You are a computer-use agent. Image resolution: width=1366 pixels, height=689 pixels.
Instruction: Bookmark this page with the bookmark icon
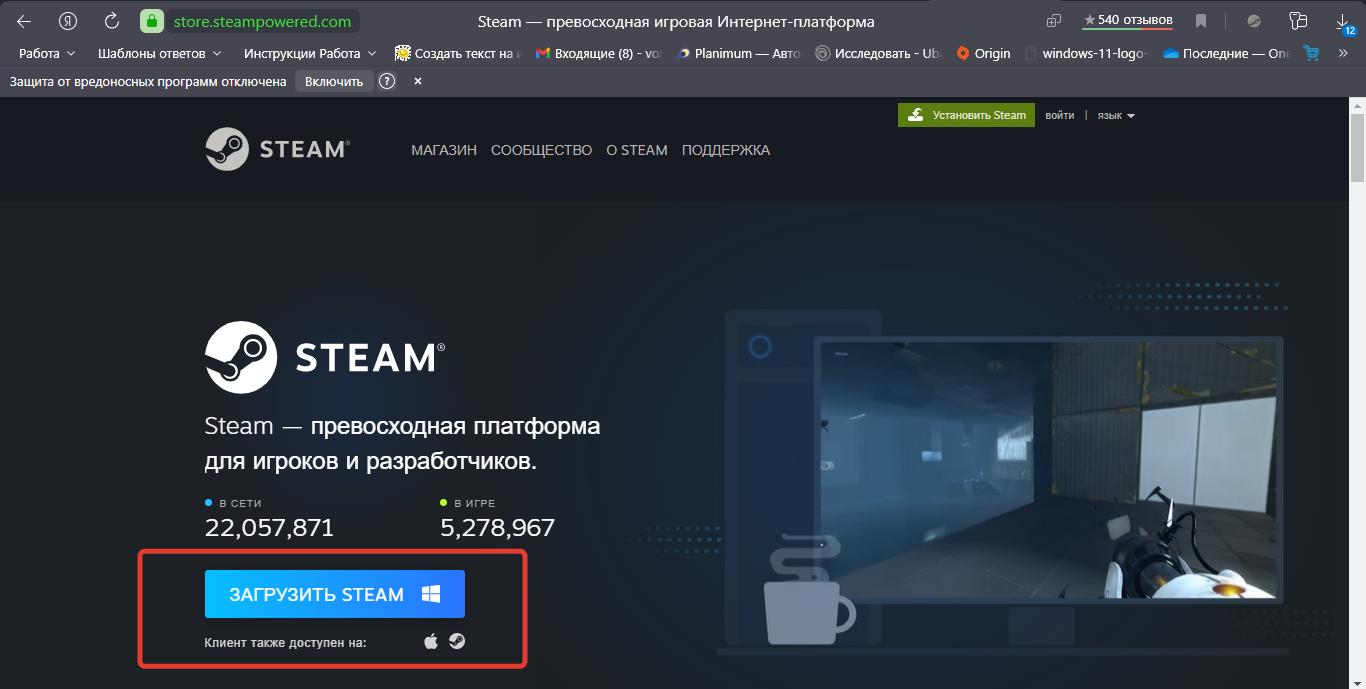tap(1201, 21)
